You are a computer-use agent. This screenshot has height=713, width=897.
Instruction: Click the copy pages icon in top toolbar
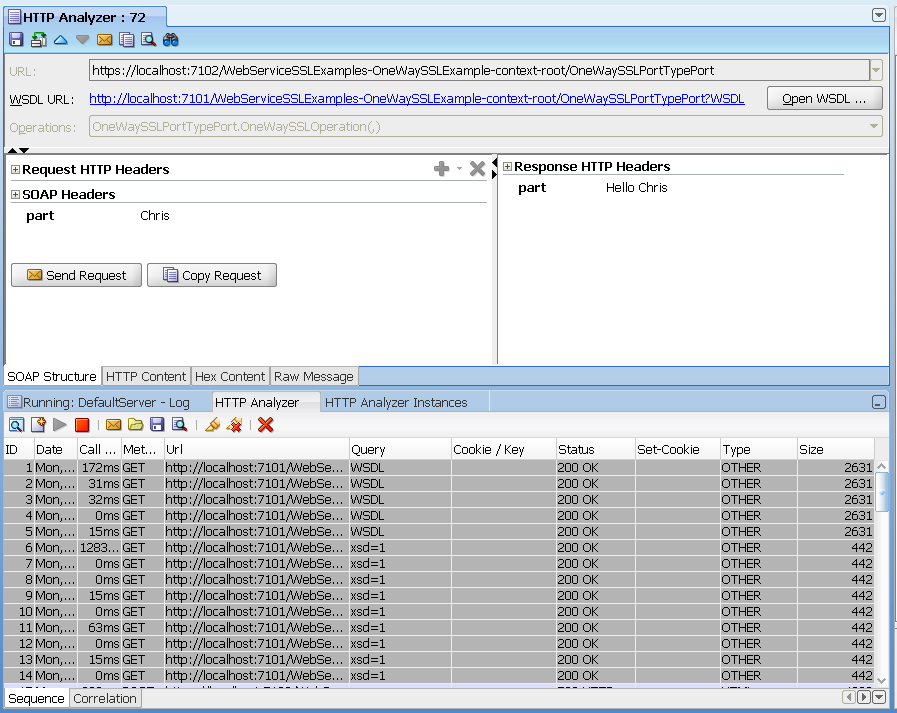[x=126, y=39]
